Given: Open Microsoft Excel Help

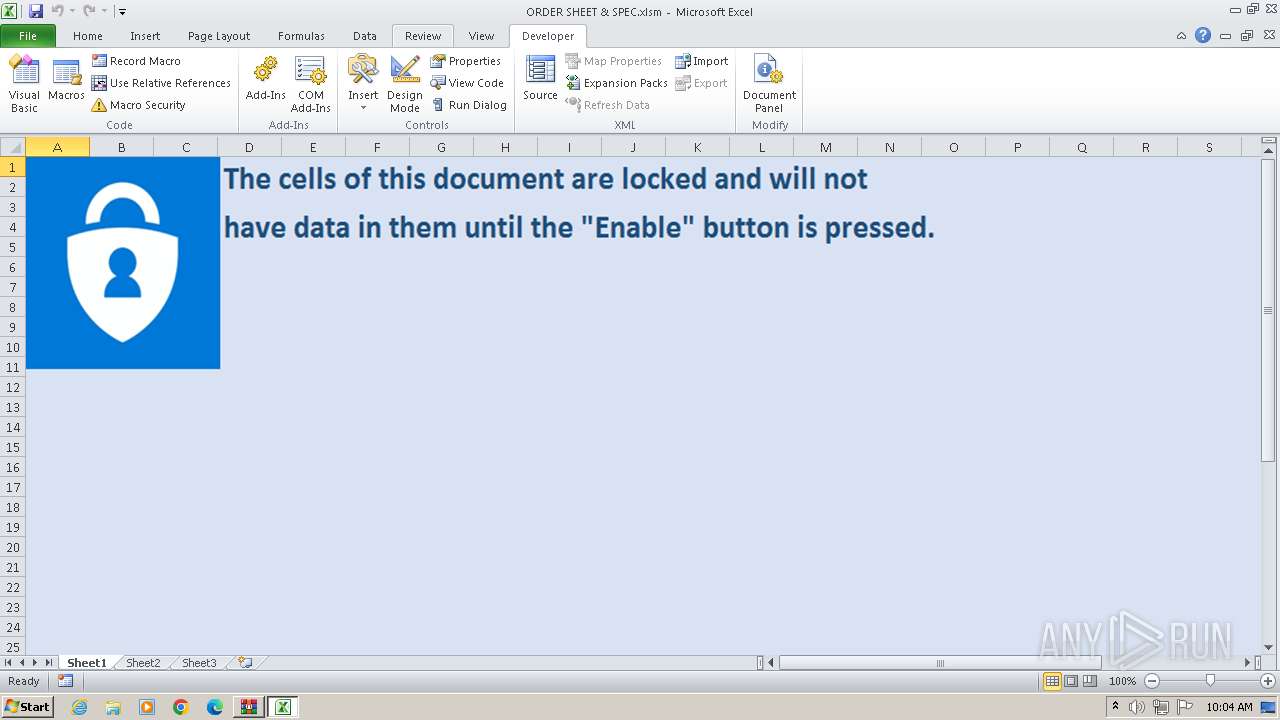Looking at the screenshot, I should coord(1203,36).
